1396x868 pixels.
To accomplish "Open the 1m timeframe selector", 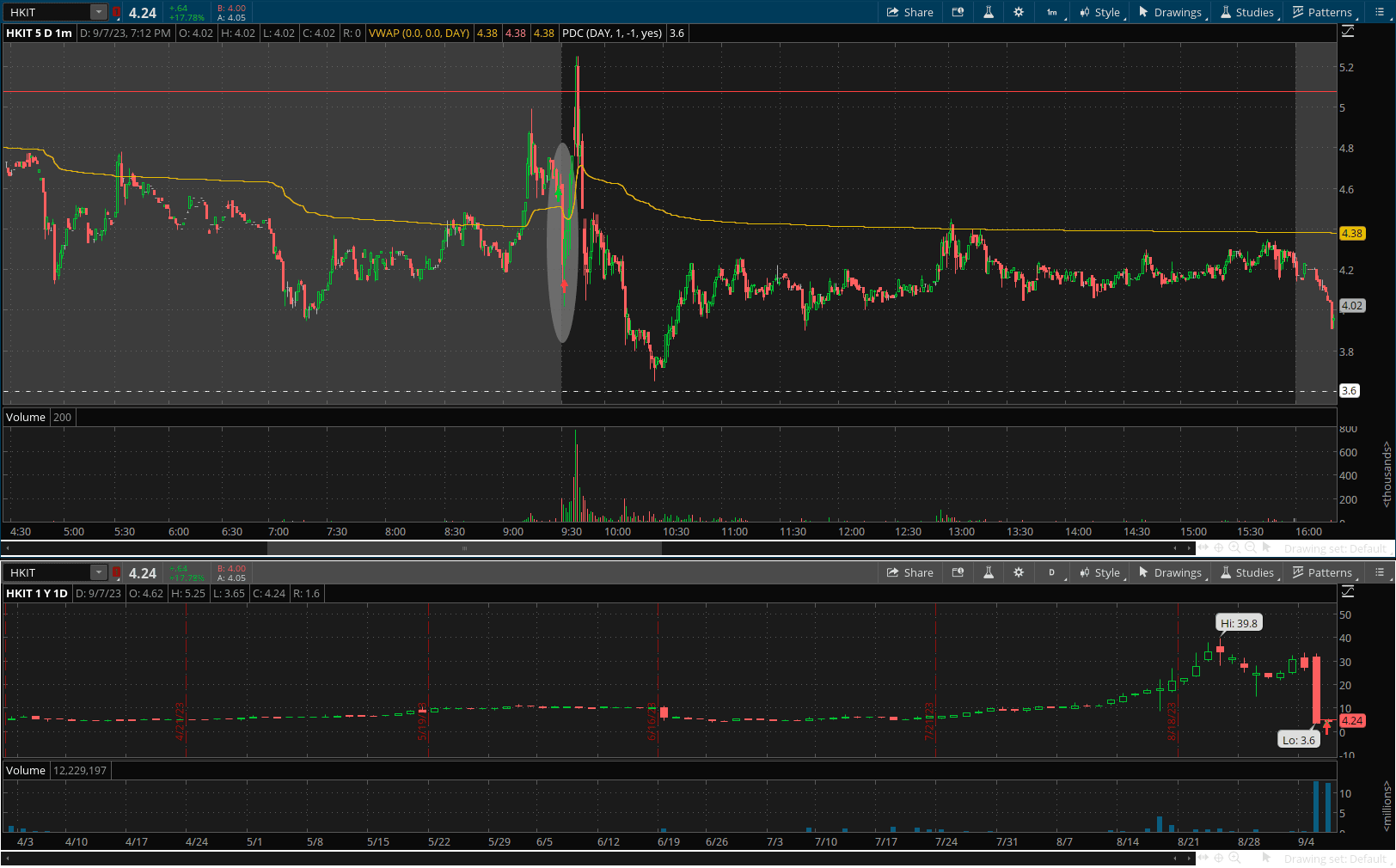I will pyautogui.click(x=1052, y=12).
